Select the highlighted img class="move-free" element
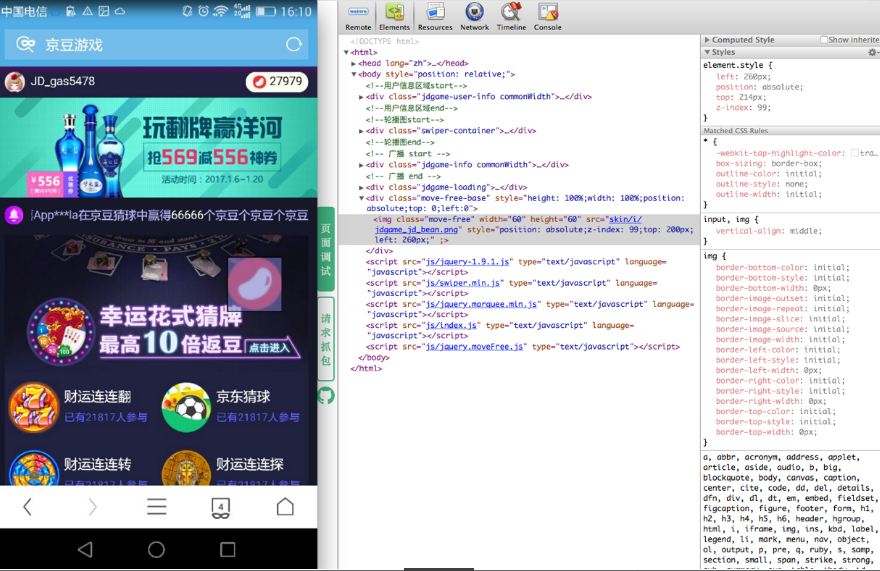Screen dimensions: 880x571 (519, 230)
